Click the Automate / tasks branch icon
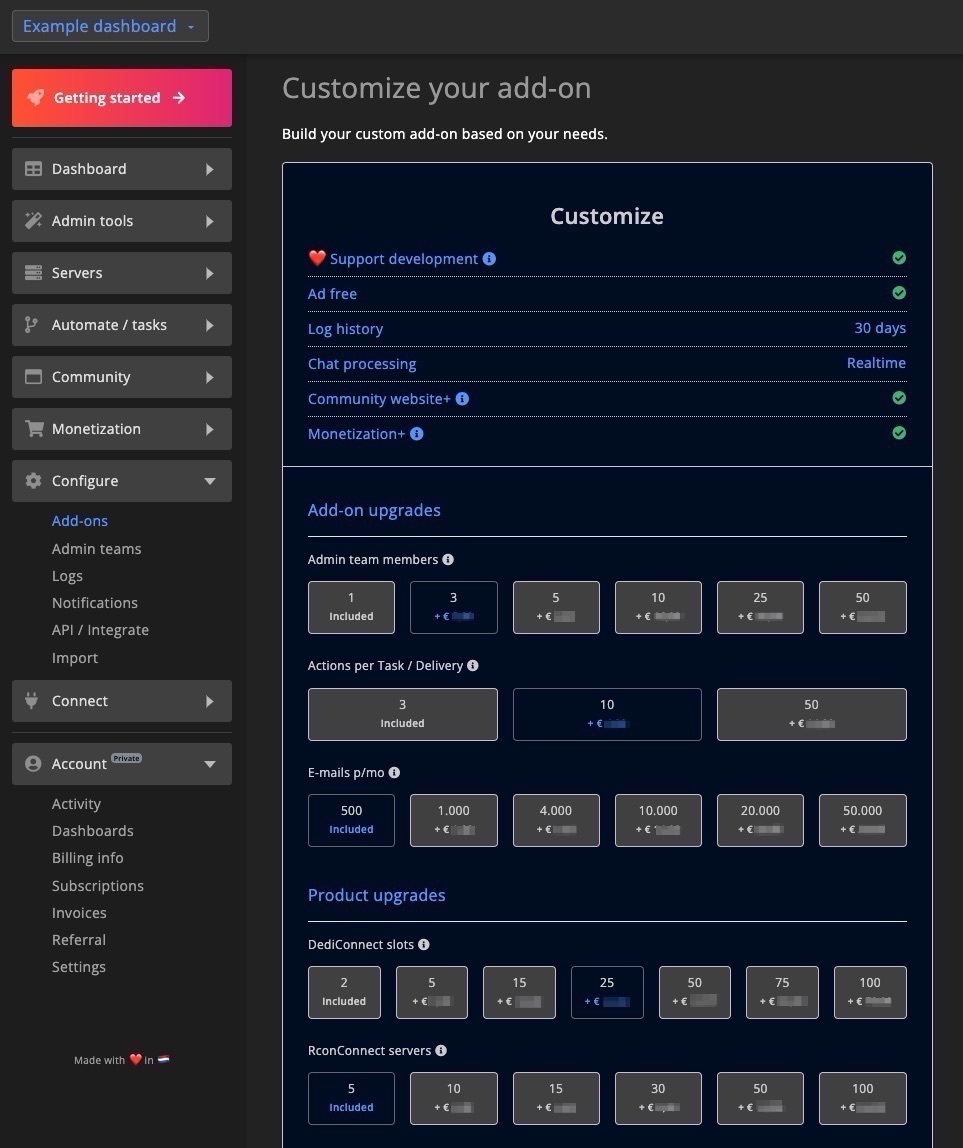The image size is (963, 1148). click(32, 324)
